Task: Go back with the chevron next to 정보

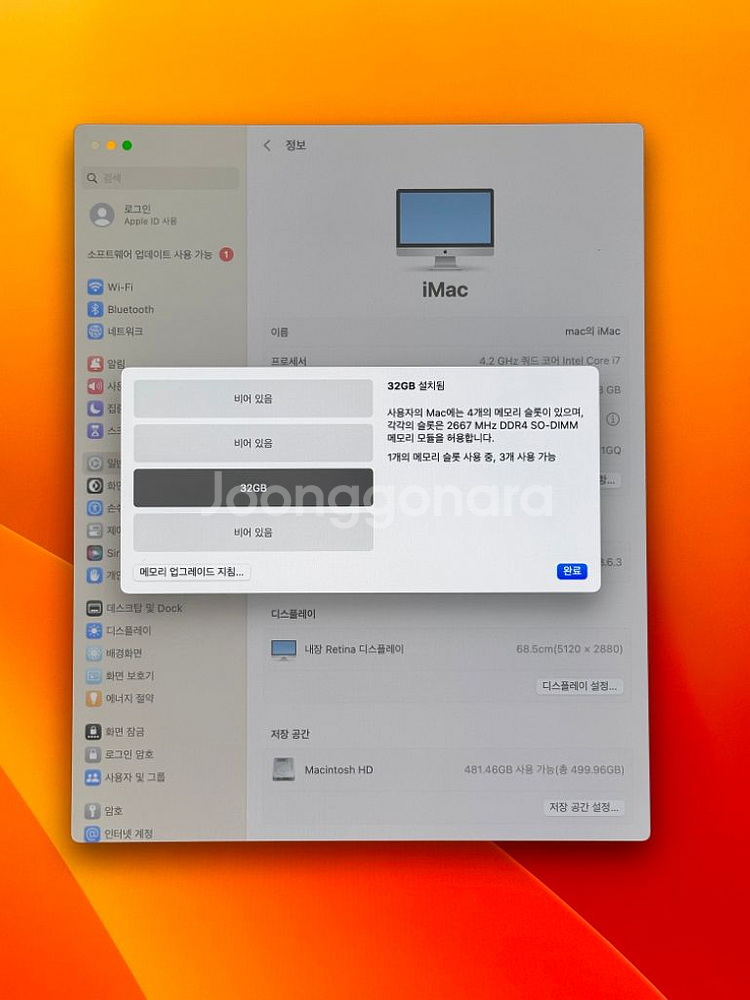Action: (x=267, y=145)
